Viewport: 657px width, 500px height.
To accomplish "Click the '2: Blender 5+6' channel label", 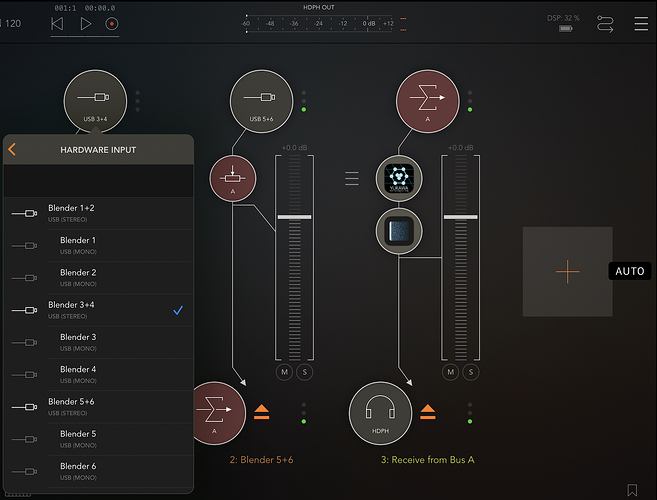I will (261, 460).
